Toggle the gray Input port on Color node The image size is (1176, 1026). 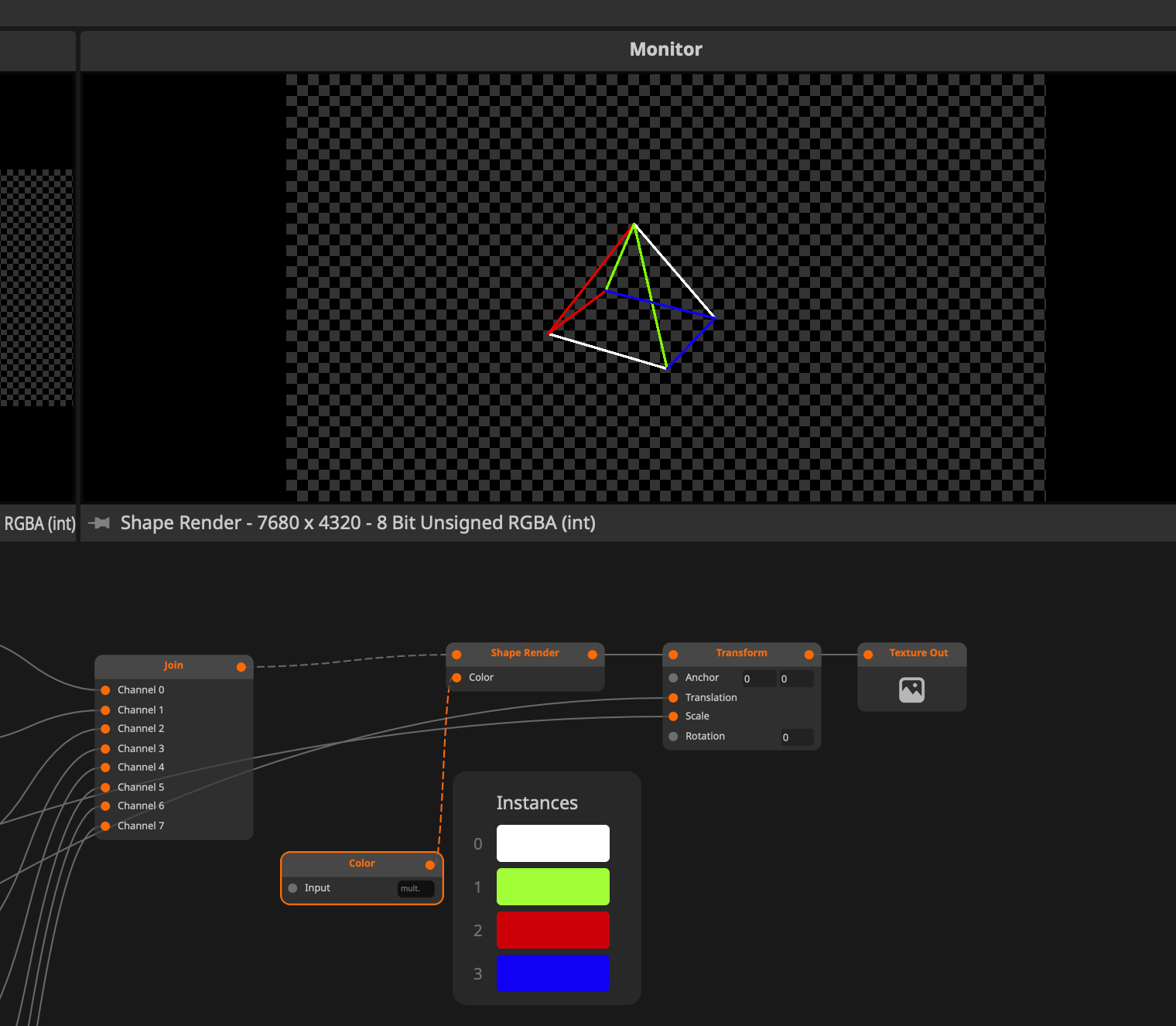(292, 888)
